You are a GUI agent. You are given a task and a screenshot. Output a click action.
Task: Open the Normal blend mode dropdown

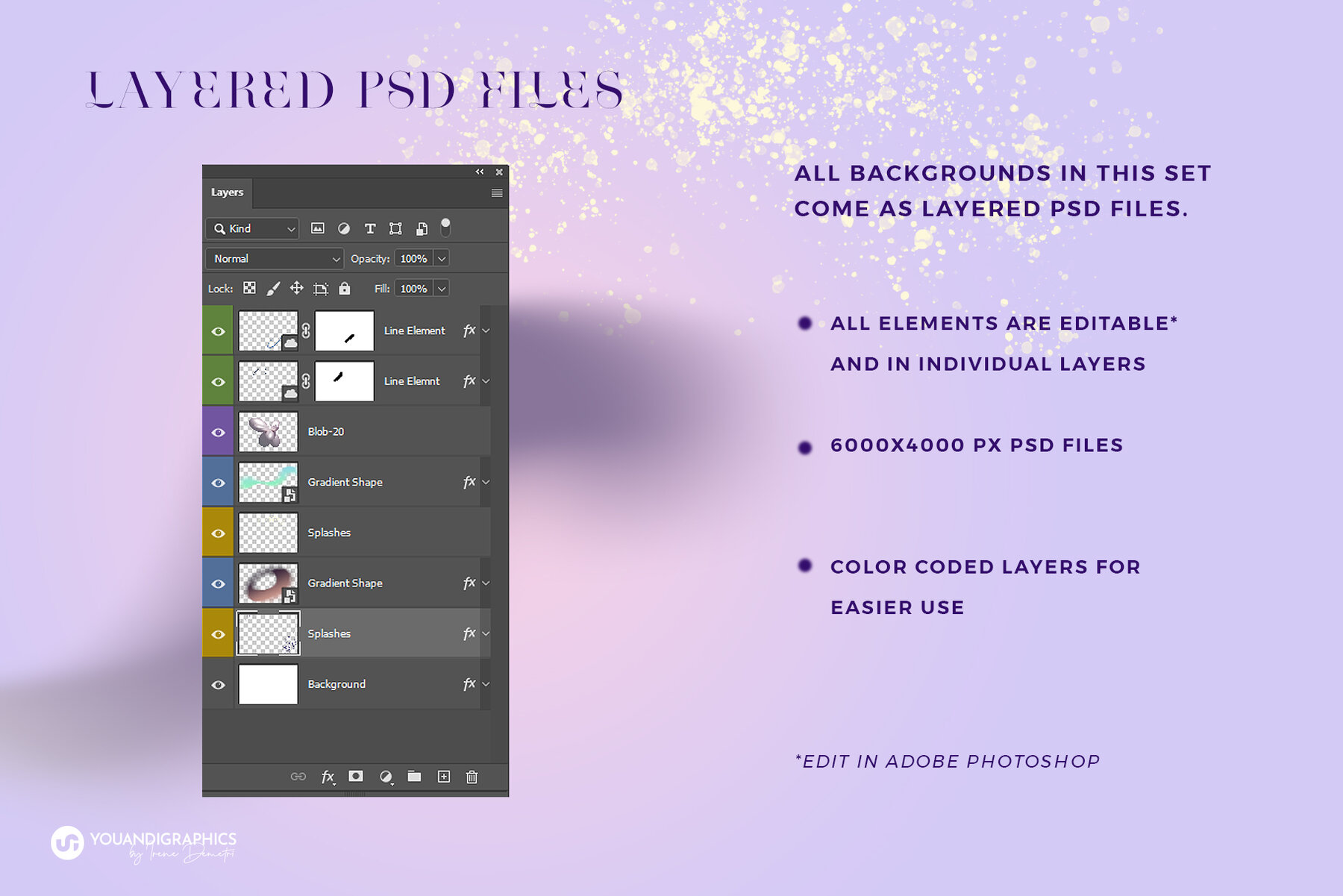[x=275, y=259]
